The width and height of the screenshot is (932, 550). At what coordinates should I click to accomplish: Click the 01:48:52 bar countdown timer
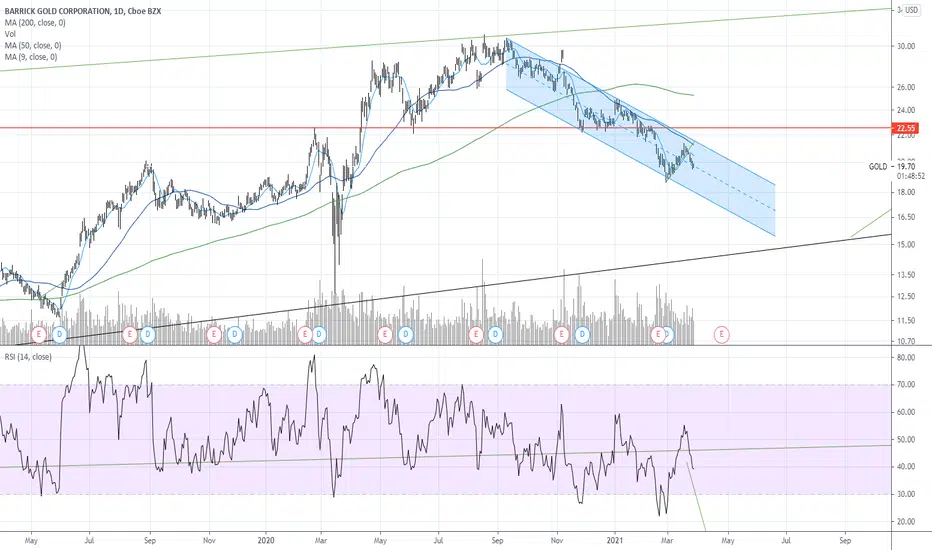coord(911,176)
